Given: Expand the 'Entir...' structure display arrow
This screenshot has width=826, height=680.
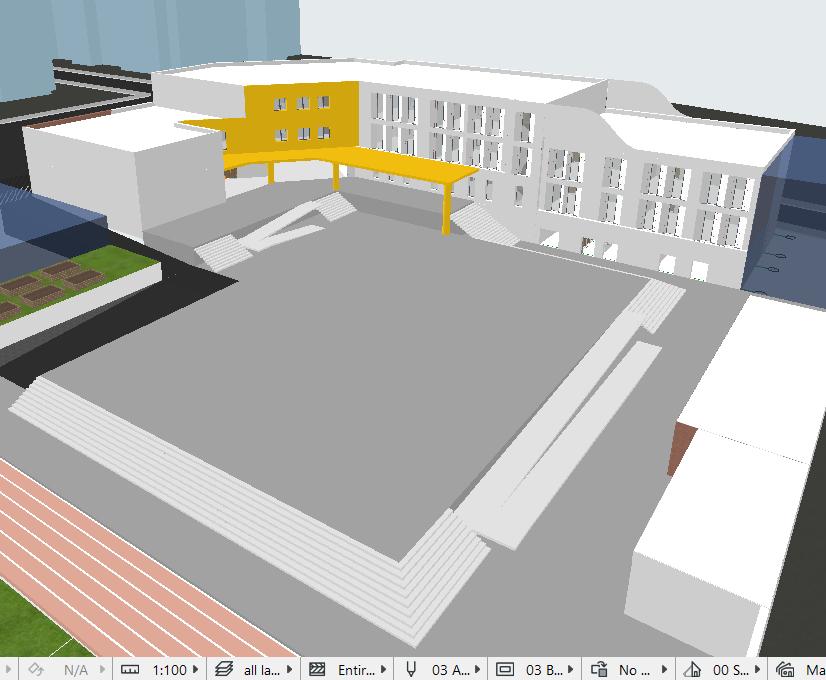Looking at the screenshot, I should click(x=384, y=669).
